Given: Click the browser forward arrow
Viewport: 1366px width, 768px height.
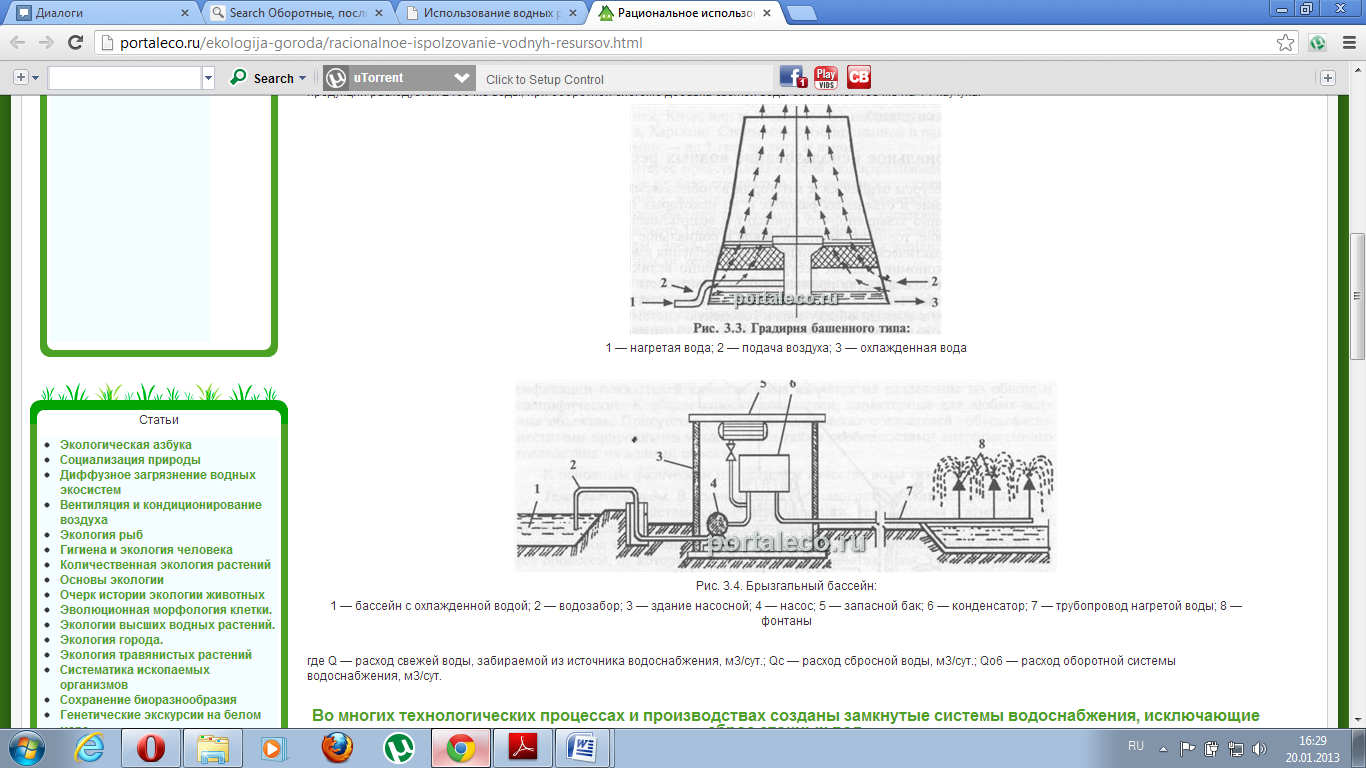Looking at the screenshot, I should pos(46,43).
